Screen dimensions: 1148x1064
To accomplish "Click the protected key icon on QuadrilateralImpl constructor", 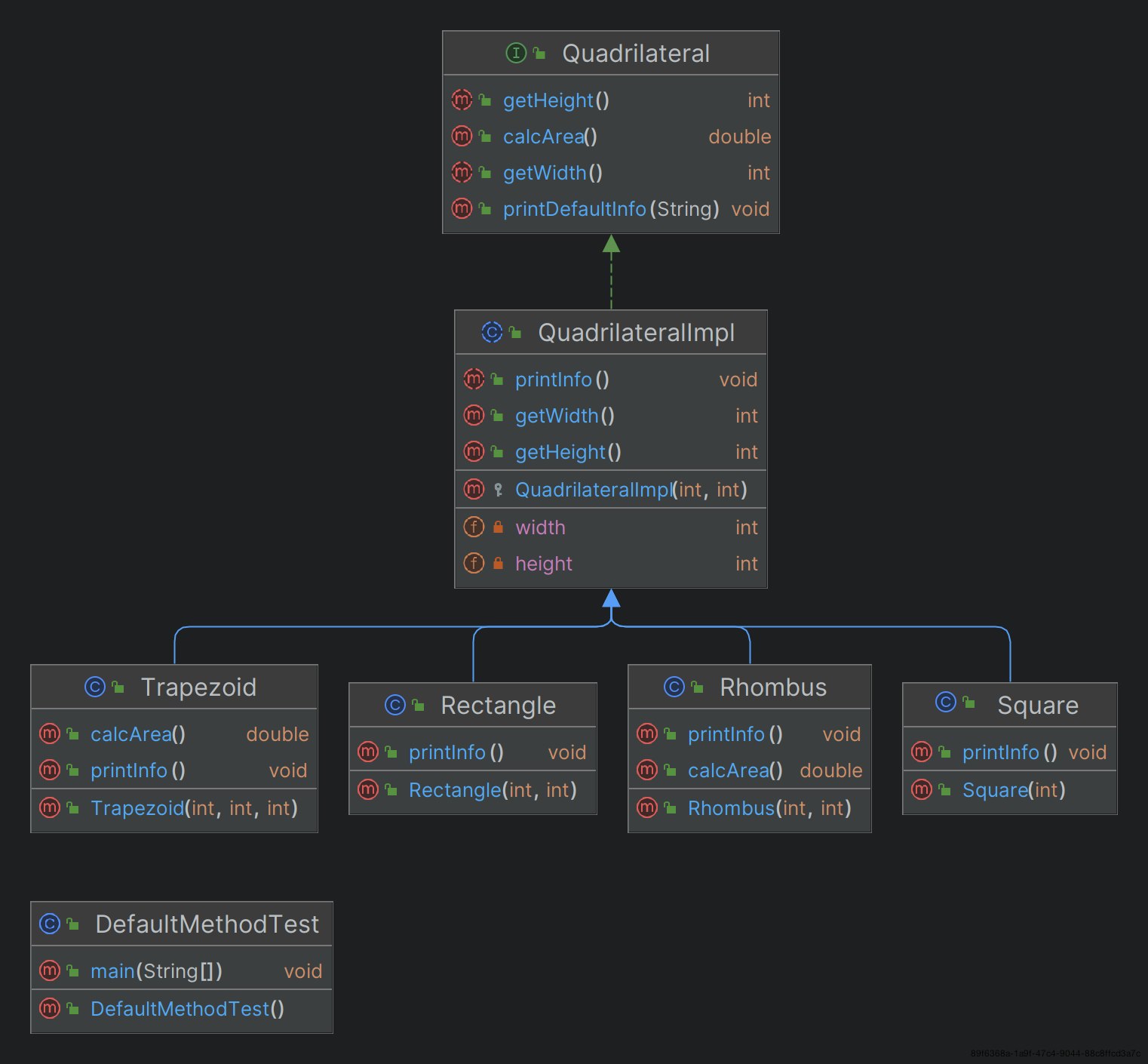I will coord(498,490).
